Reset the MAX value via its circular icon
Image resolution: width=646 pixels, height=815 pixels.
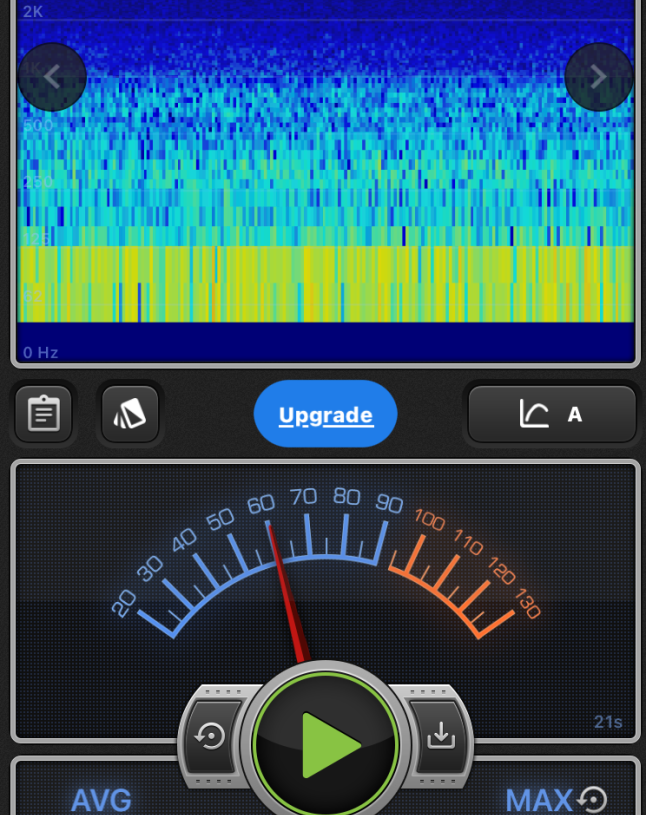coord(593,800)
